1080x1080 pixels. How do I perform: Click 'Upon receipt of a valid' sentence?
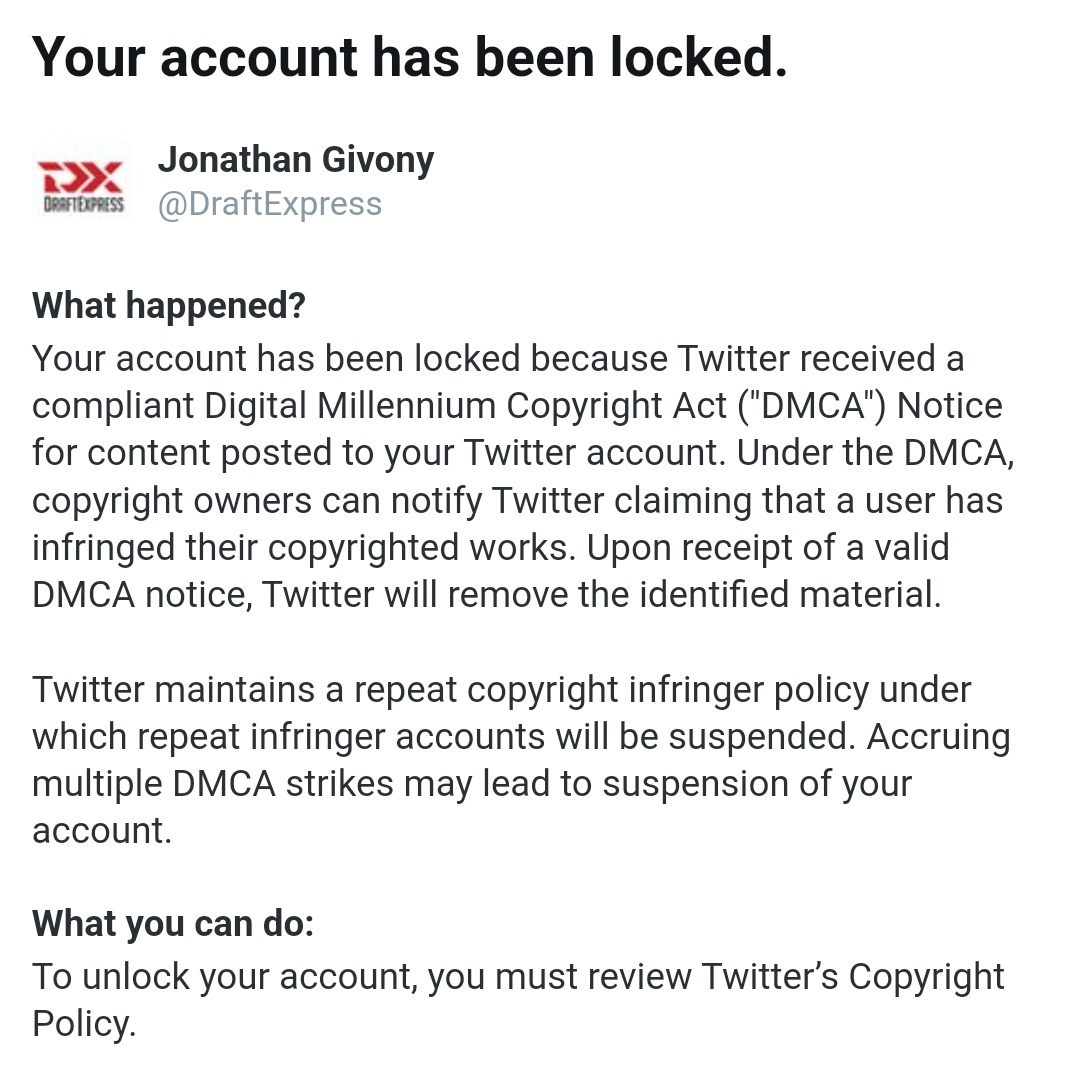coord(768,548)
